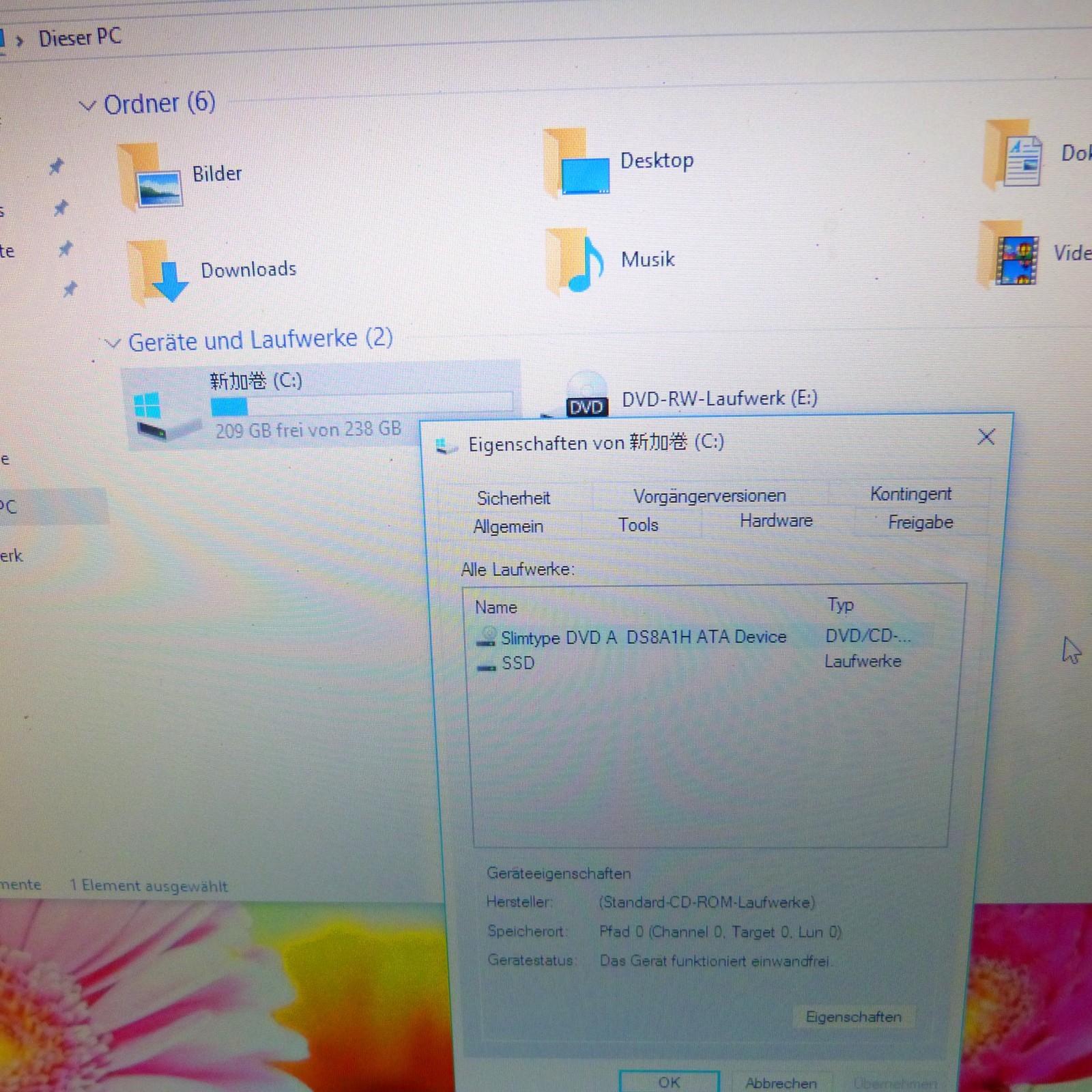1092x1092 pixels.
Task: Click the '209 GB frei von 238 GB' text
Action: 308,430
